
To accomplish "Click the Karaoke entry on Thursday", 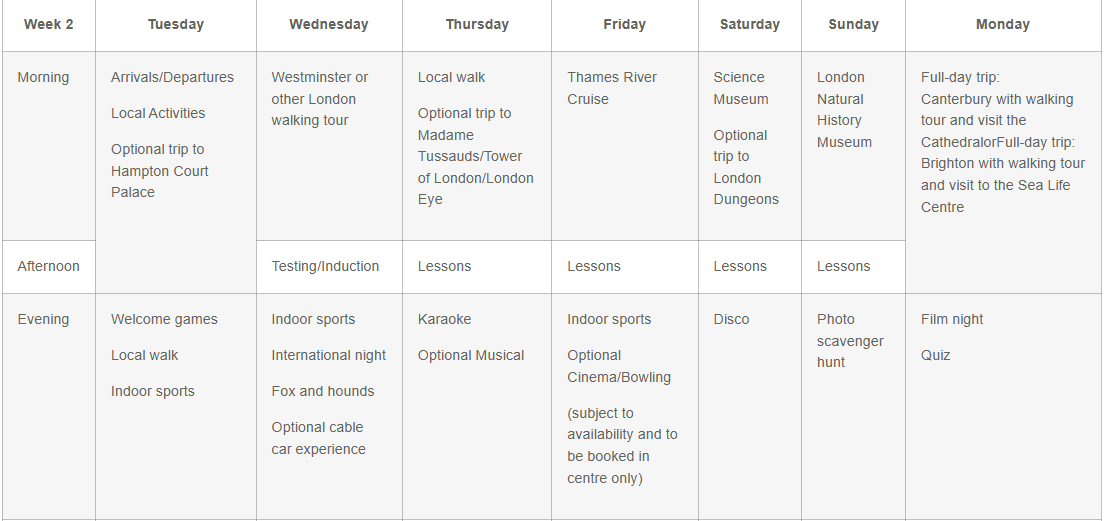I will [x=444, y=320].
